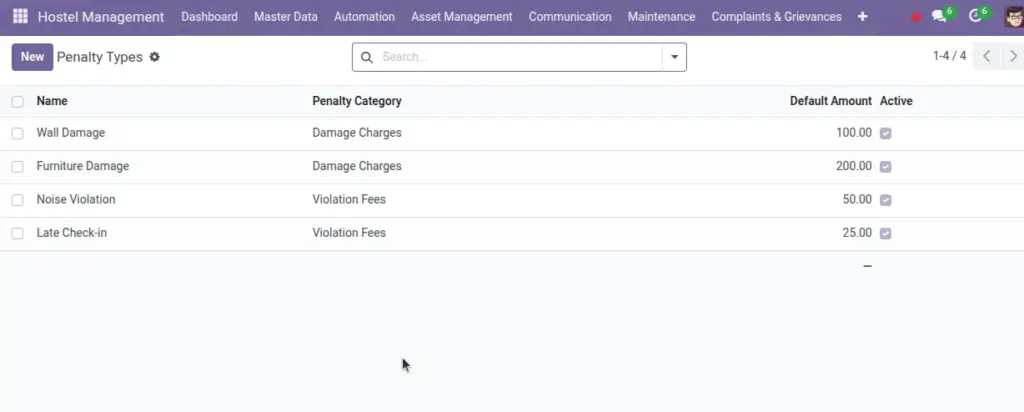
Task: Sort by Default Amount column header
Action: pyautogui.click(x=831, y=101)
